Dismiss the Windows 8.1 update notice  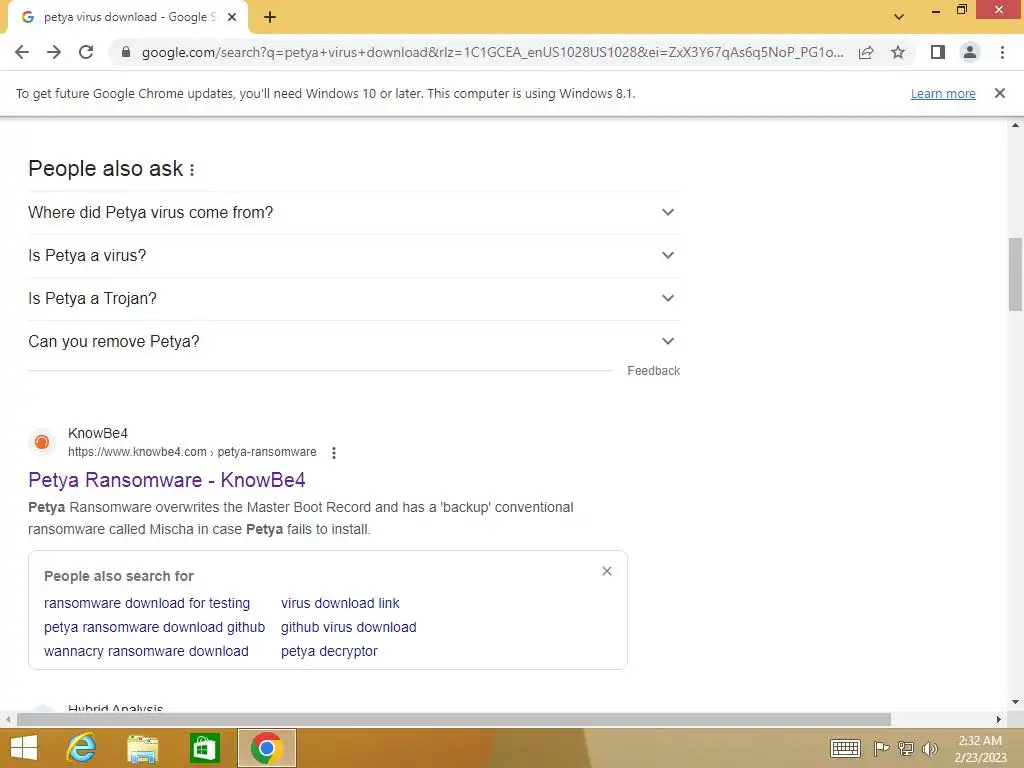(1000, 93)
